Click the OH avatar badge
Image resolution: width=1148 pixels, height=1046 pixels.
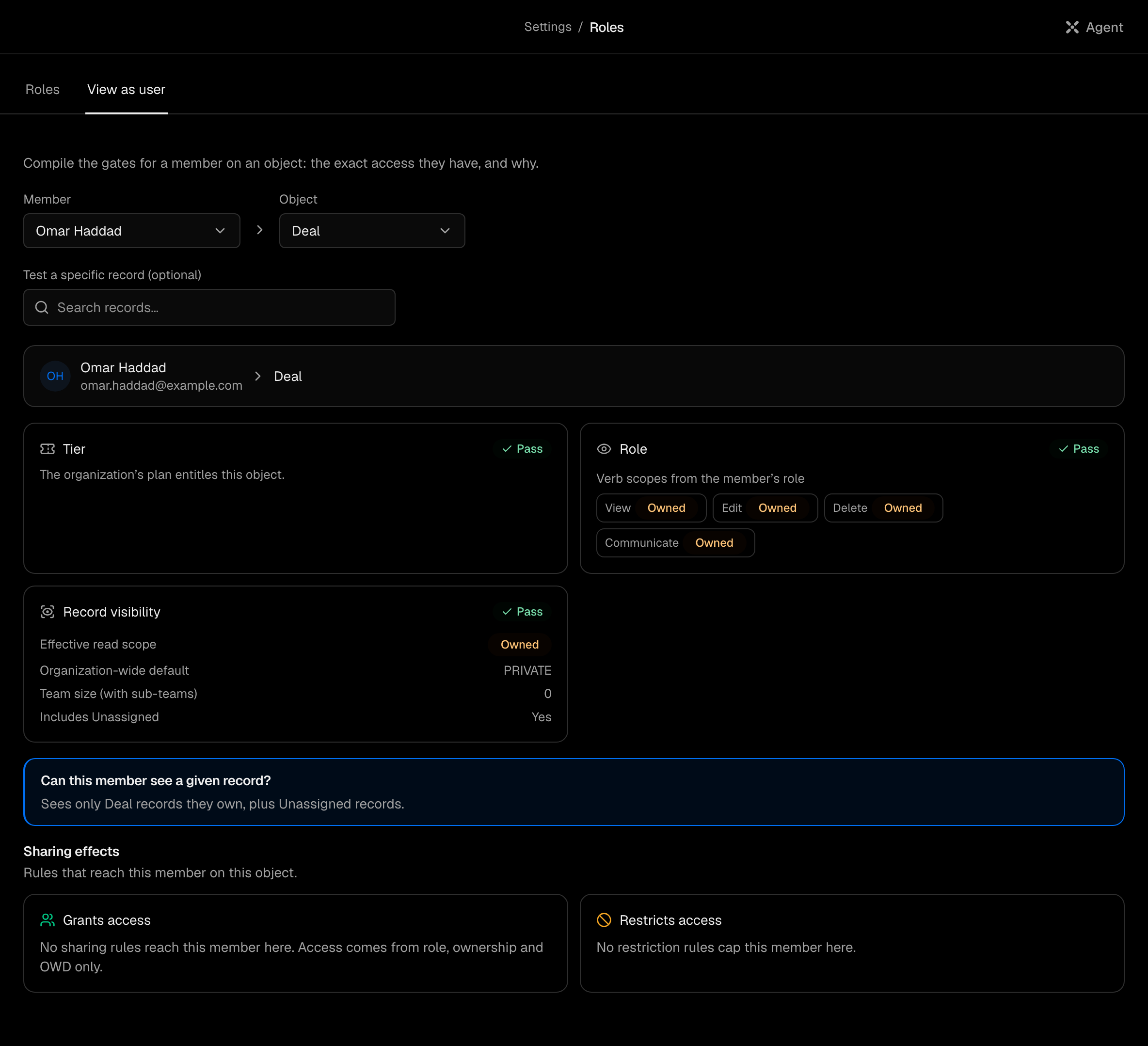pos(55,376)
